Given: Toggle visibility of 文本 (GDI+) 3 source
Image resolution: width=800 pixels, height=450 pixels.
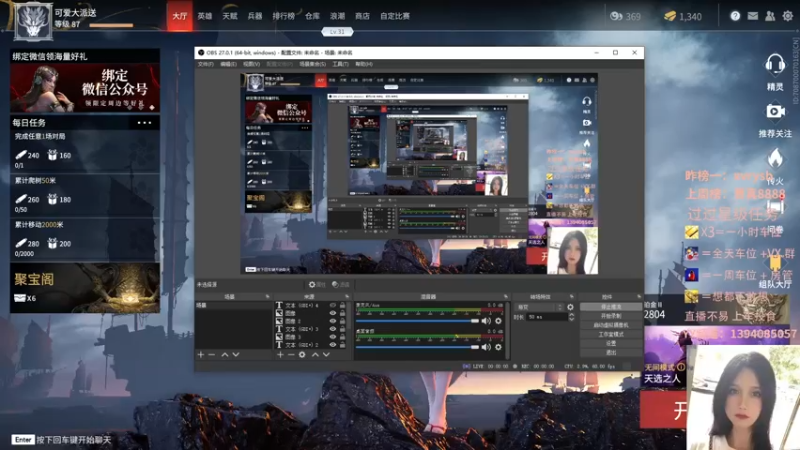Looking at the screenshot, I should tap(333, 329).
